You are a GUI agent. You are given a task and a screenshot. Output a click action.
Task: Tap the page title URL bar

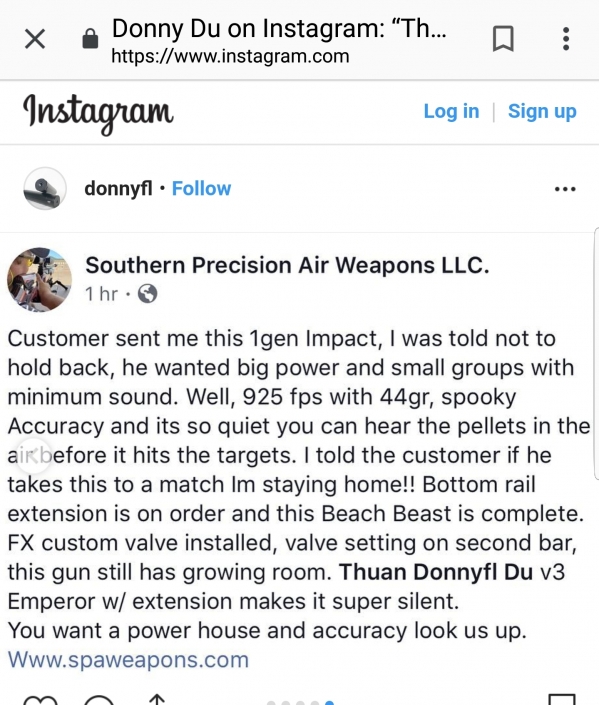(279, 40)
